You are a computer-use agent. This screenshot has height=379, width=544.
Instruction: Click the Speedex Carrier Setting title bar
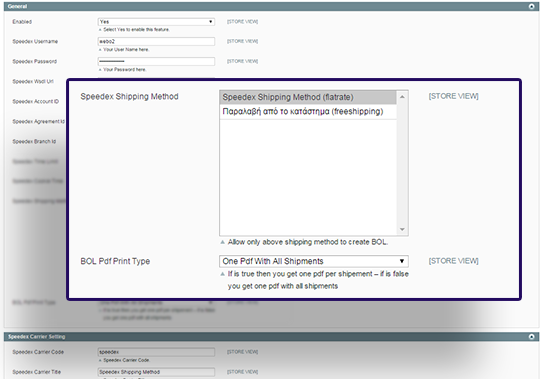click(x=271, y=336)
